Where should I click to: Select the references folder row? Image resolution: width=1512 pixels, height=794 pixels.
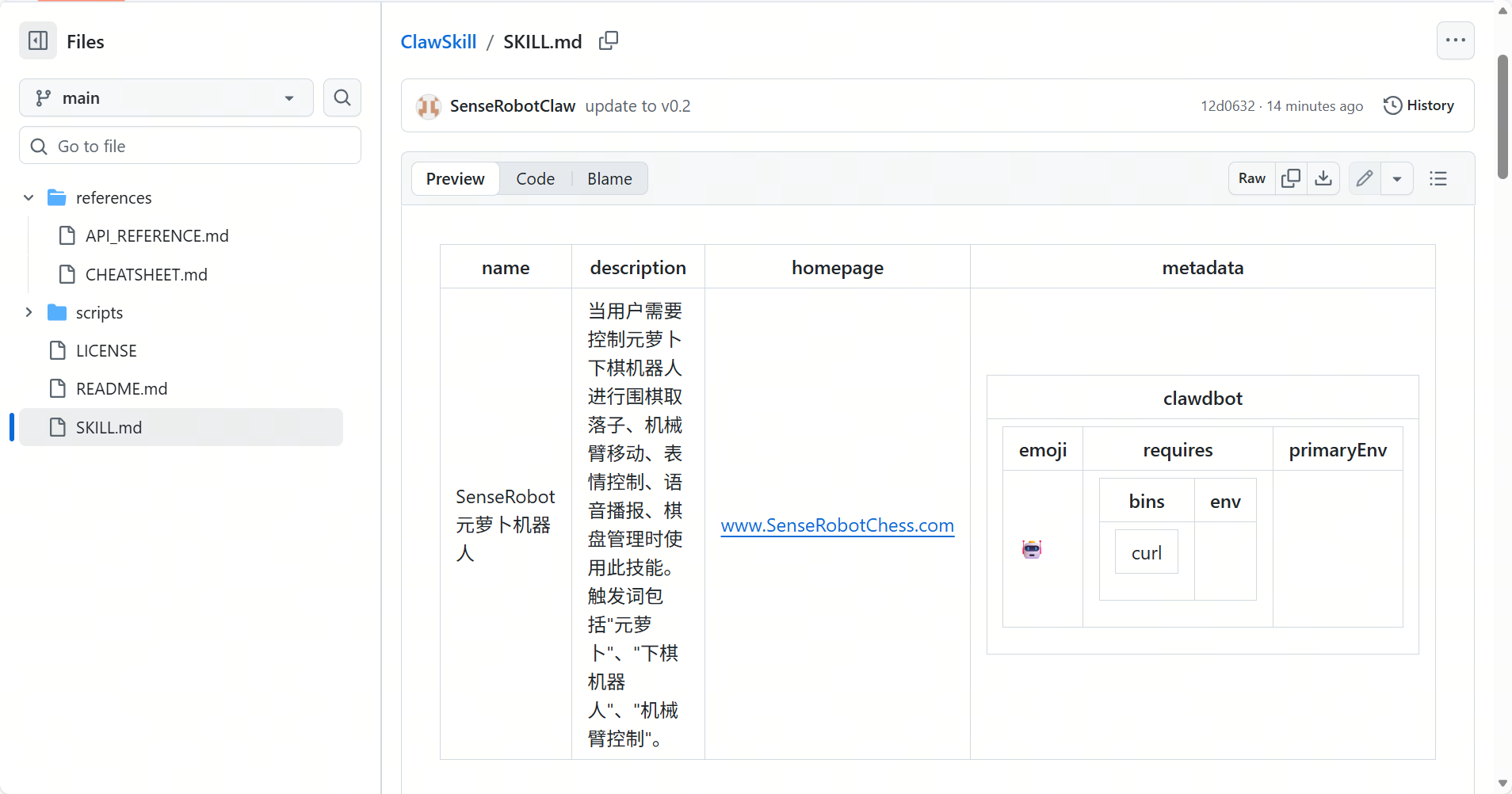(x=181, y=197)
